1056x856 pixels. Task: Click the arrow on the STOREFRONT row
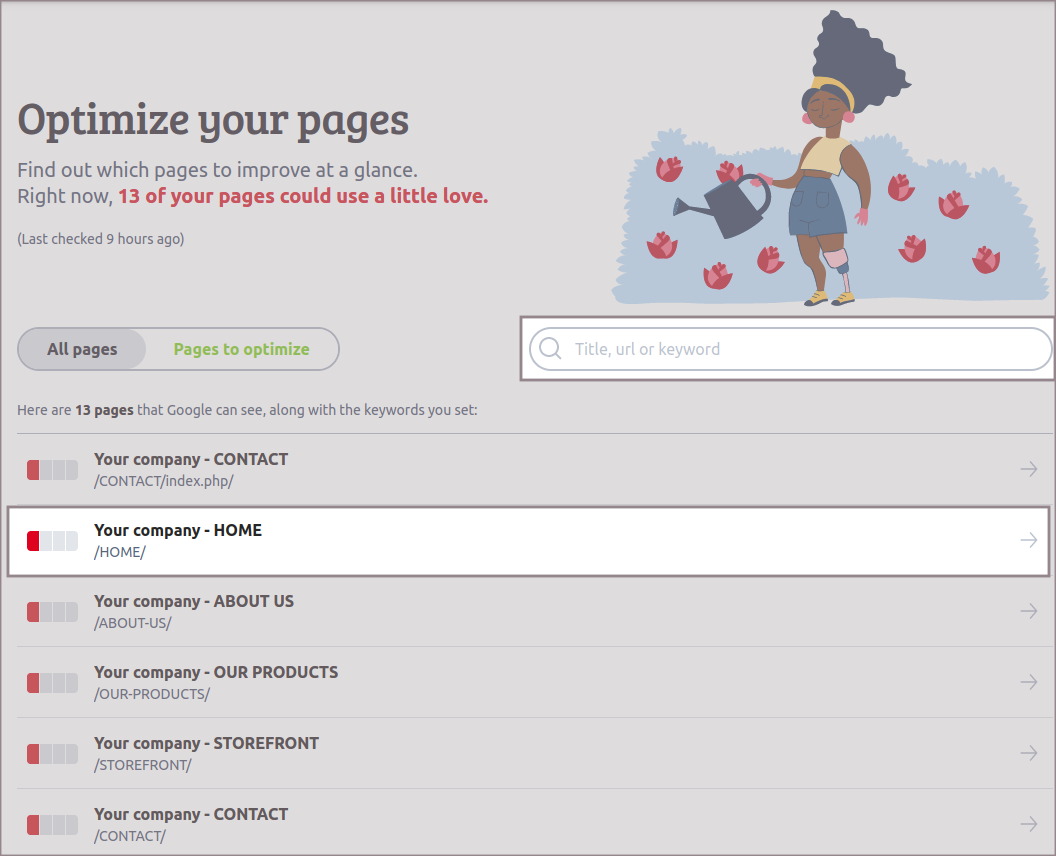pyautogui.click(x=1028, y=753)
